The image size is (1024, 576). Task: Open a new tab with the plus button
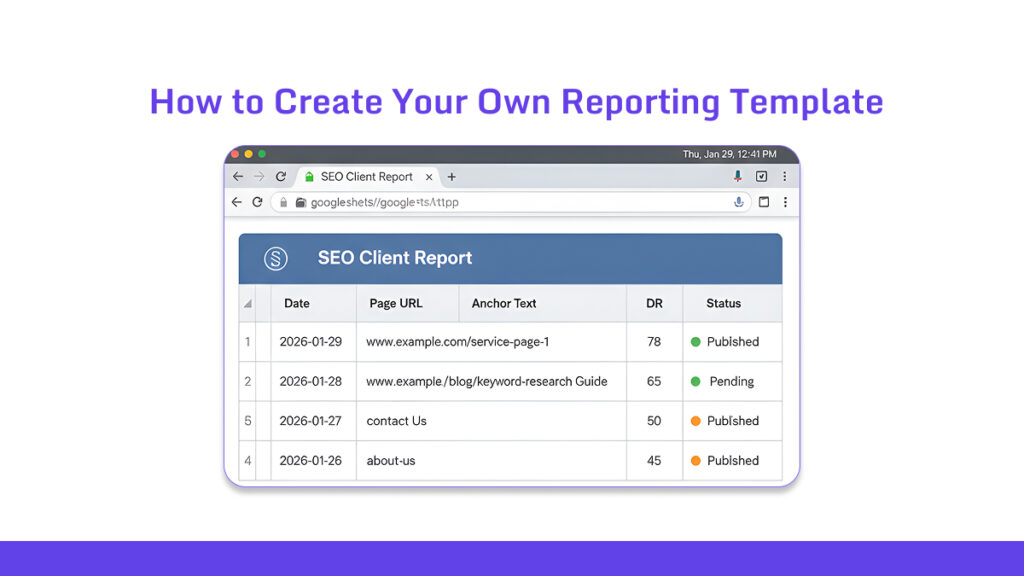[x=451, y=176]
